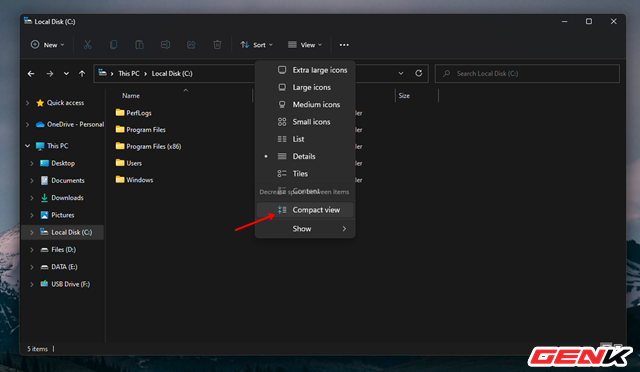The image size is (640, 372).
Task: Open the Sort dropdown
Action: coord(256,45)
